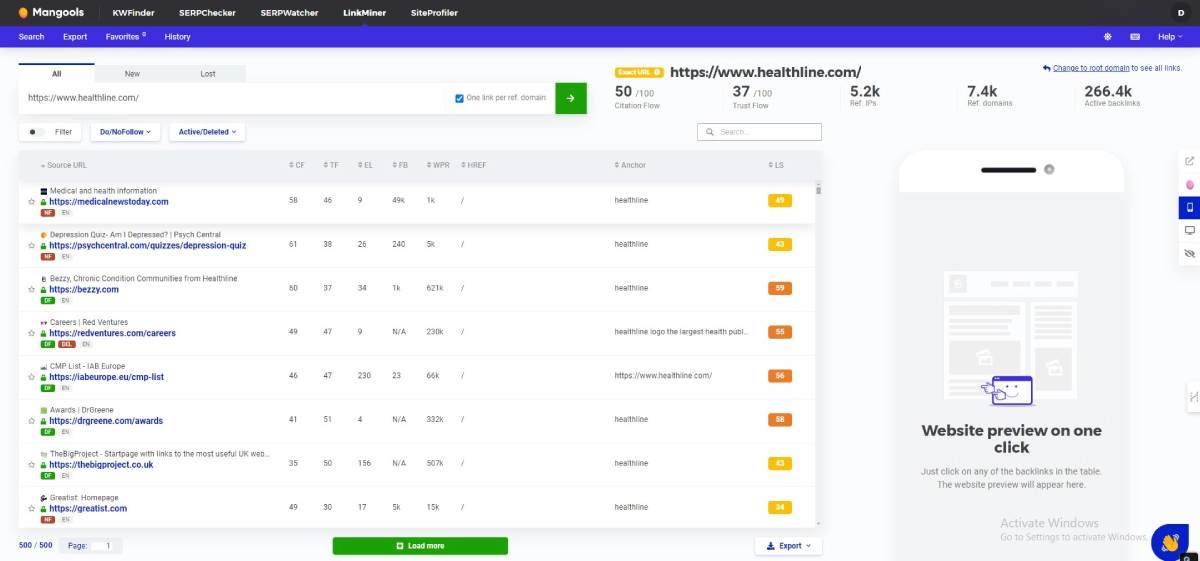Image resolution: width=1200 pixels, height=561 pixels.
Task: Sort table by EL column
Action: pos(366,165)
